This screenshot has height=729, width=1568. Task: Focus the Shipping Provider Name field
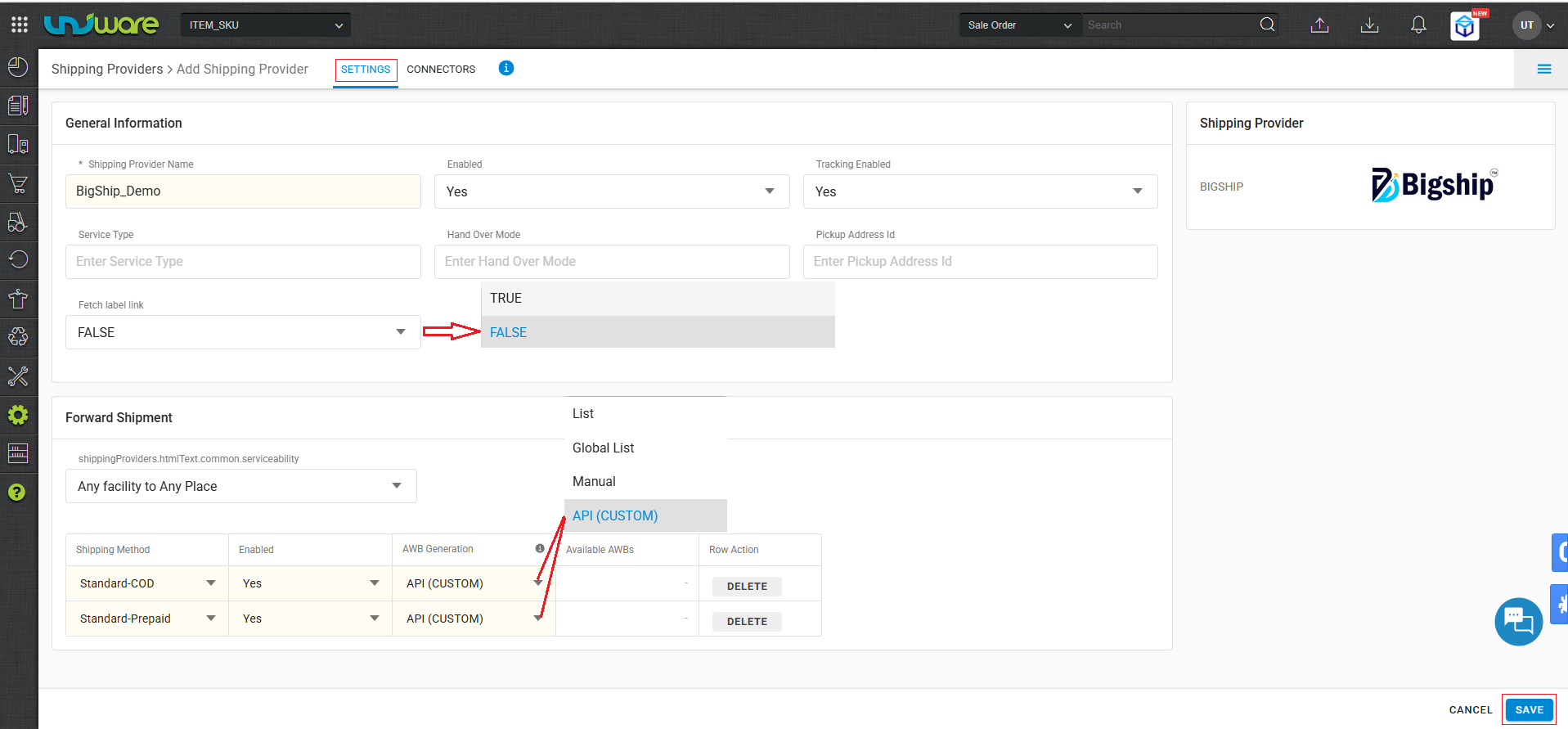tap(243, 191)
